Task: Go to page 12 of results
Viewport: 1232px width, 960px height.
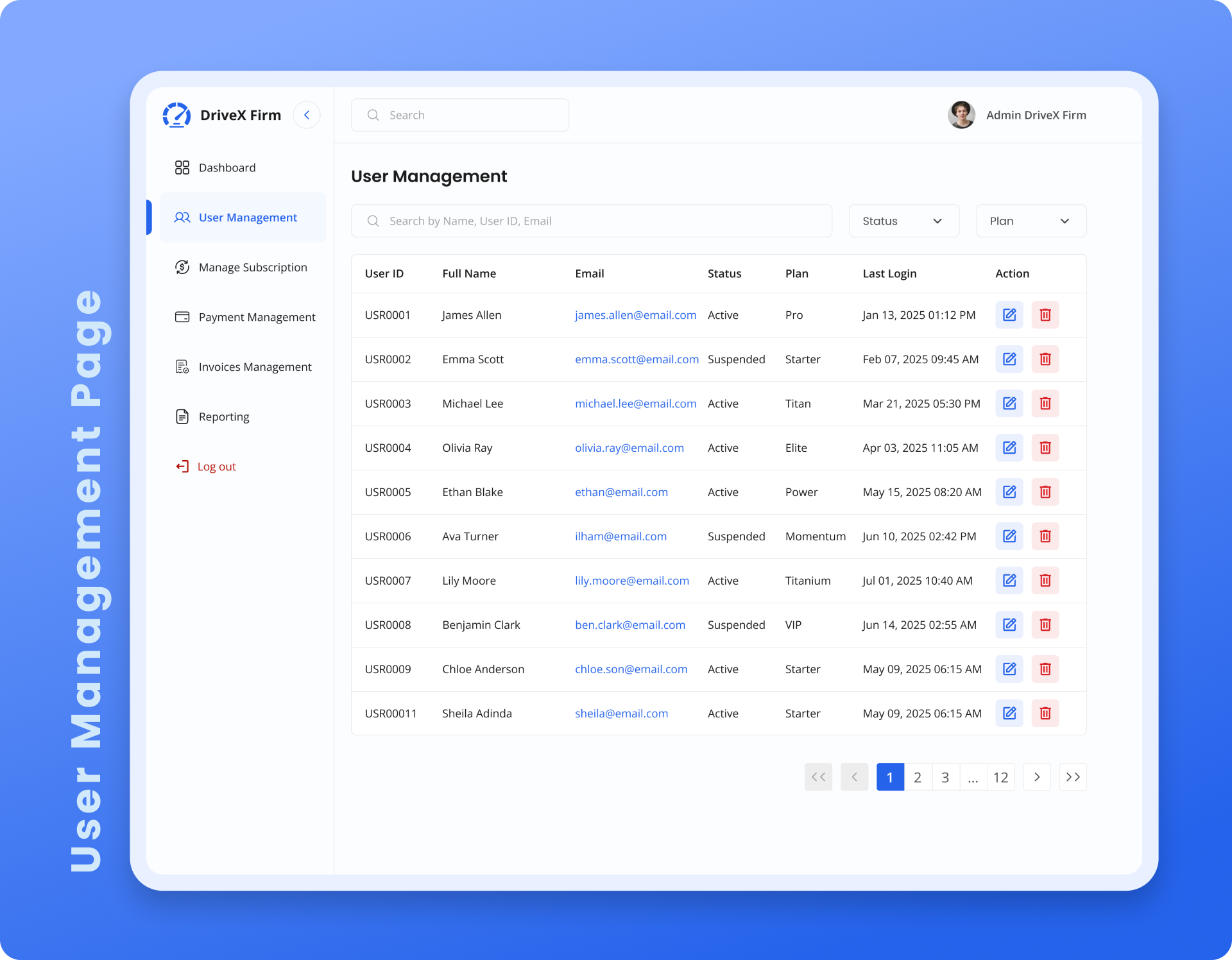Action: 1000,776
